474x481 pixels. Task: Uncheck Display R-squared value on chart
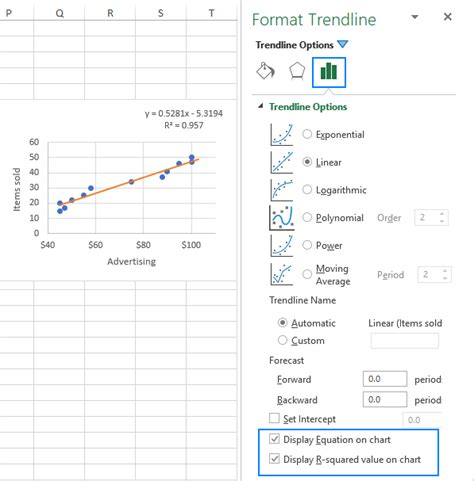coord(274,459)
